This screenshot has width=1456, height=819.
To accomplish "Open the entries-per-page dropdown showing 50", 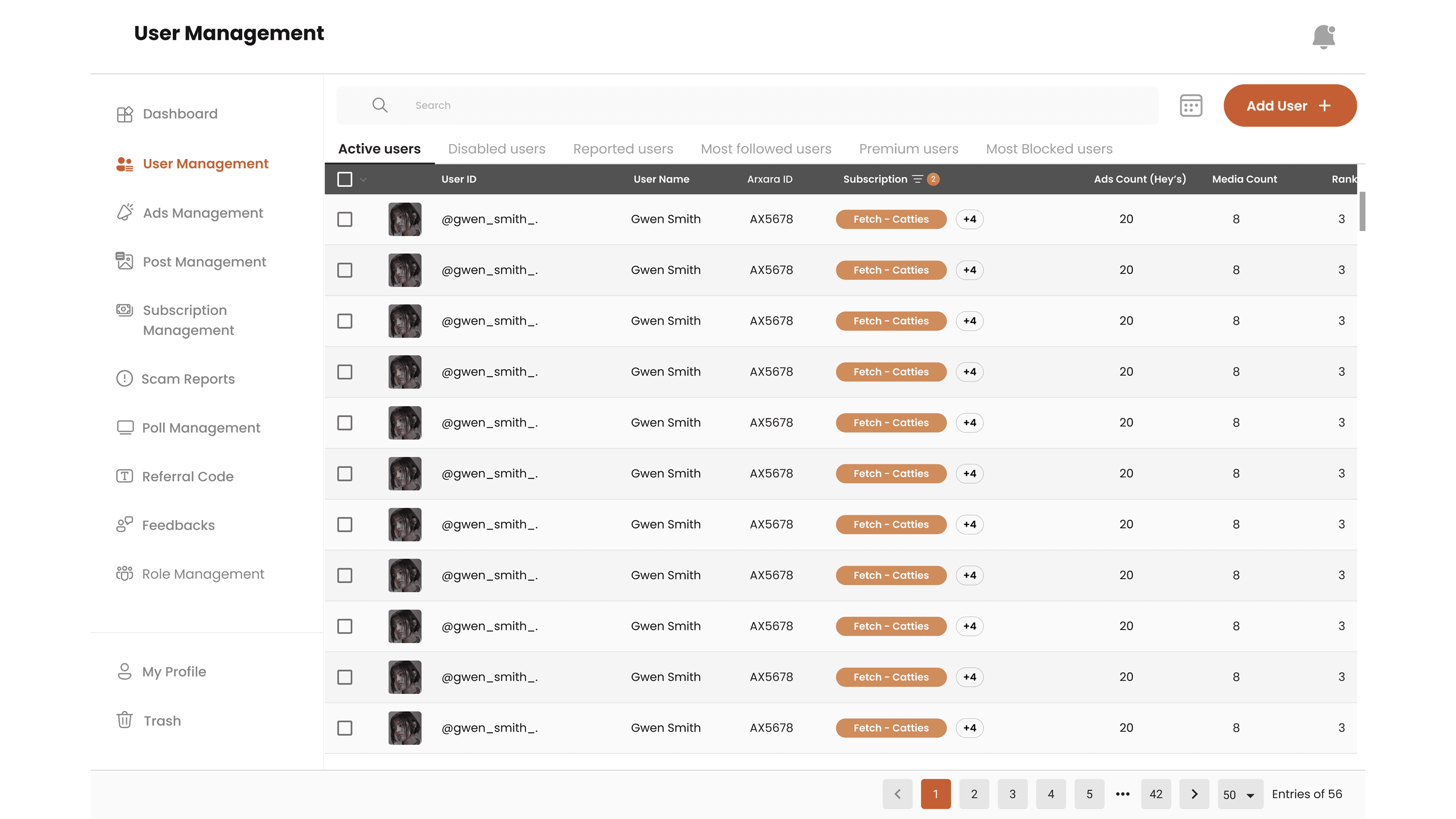I will pos(1239,793).
